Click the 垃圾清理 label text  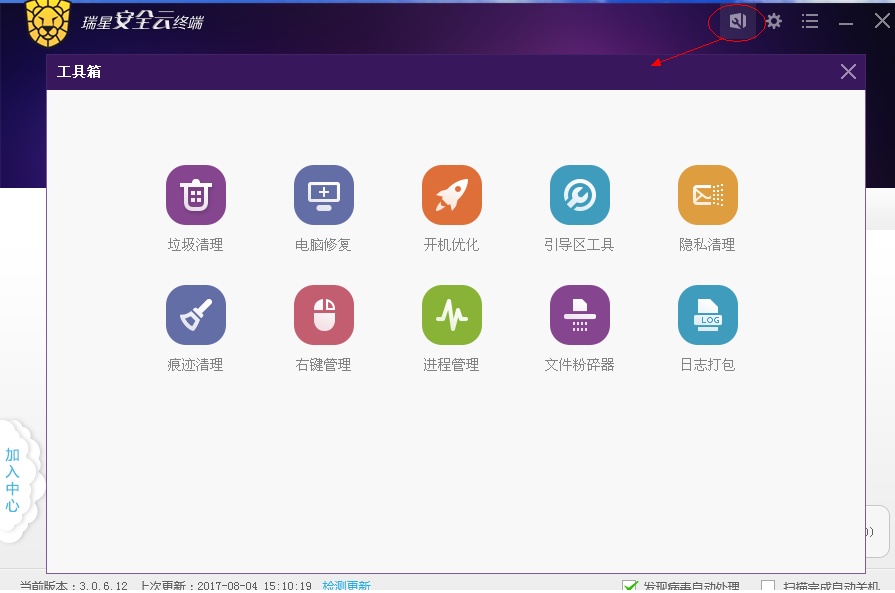click(x=195, y=245)
